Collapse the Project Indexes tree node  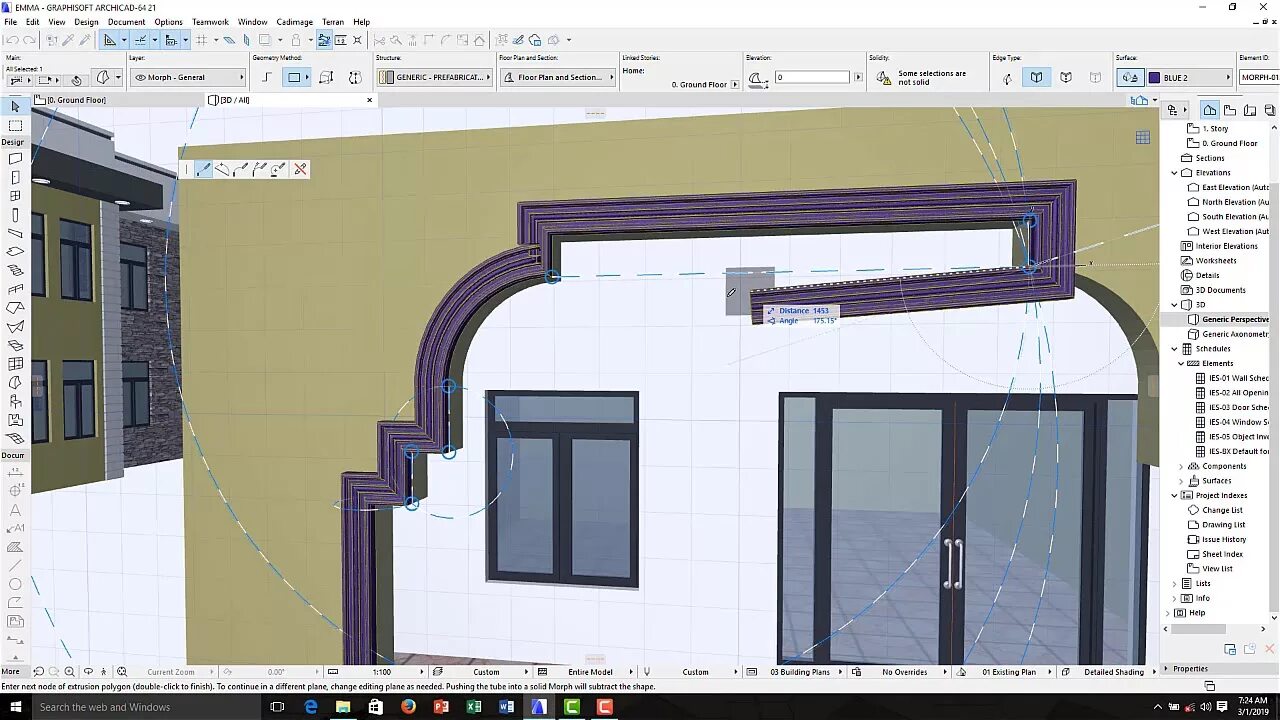[1175, 495]
